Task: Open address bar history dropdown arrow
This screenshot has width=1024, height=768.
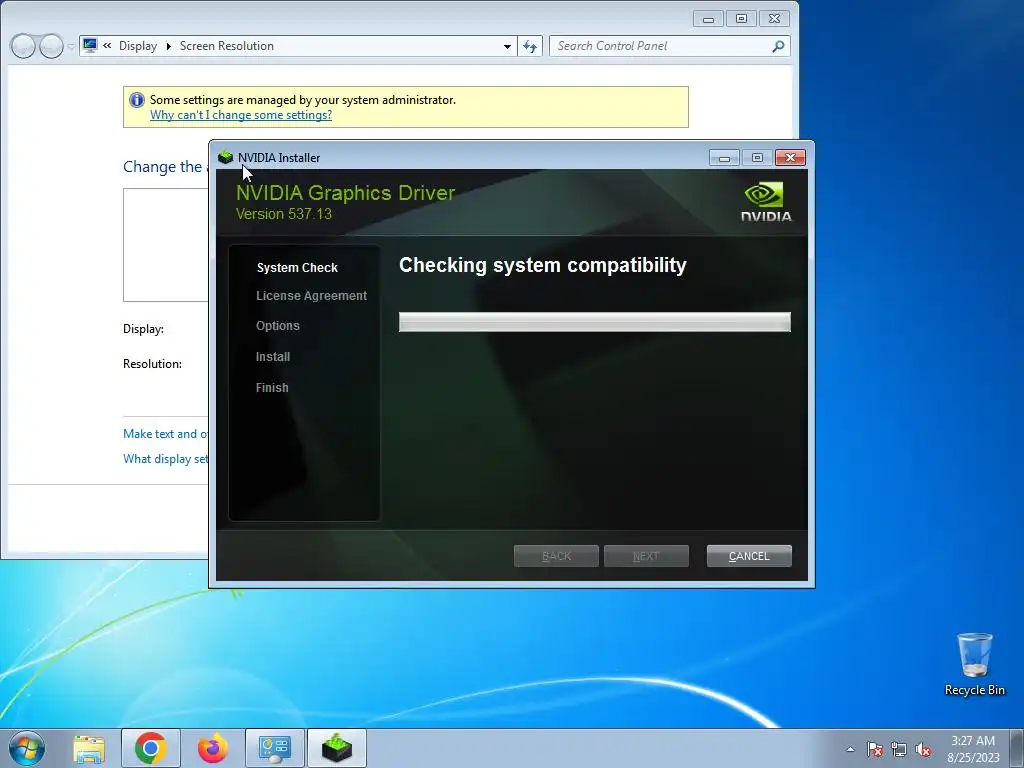Action: (507, 46)
